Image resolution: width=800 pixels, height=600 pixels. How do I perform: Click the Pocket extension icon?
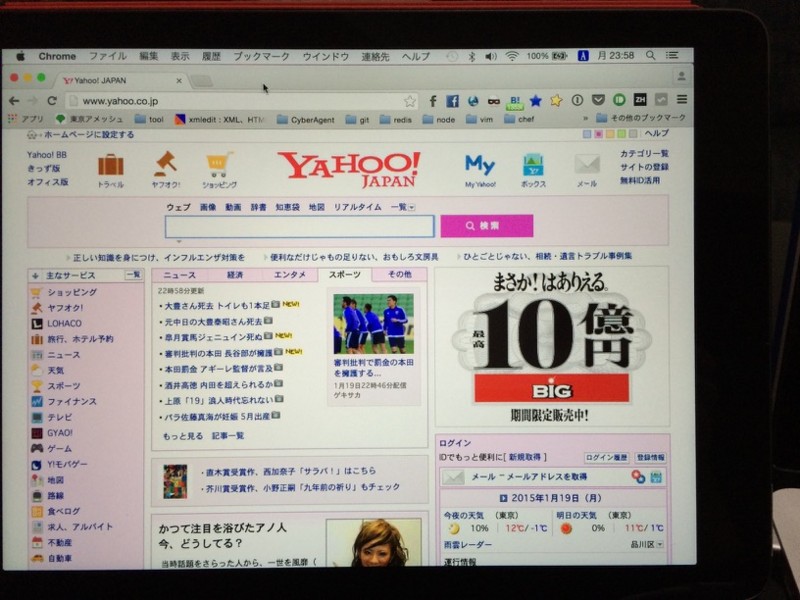click(x=598, y=99)
